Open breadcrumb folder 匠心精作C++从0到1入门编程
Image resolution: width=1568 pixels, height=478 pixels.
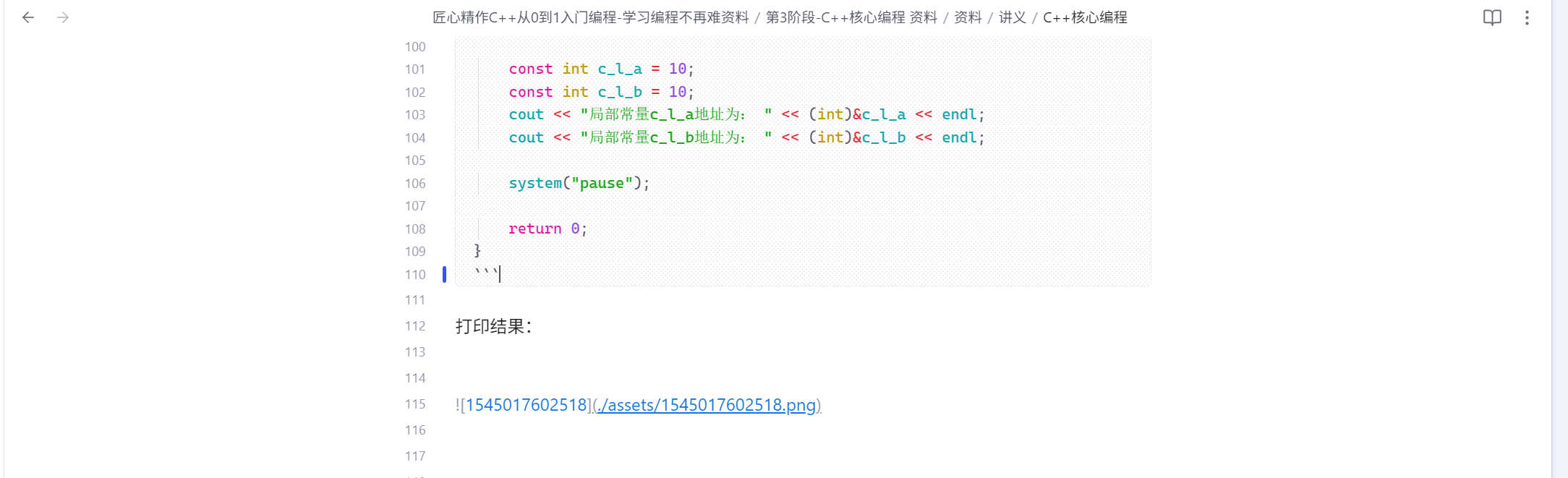(590, 17)
